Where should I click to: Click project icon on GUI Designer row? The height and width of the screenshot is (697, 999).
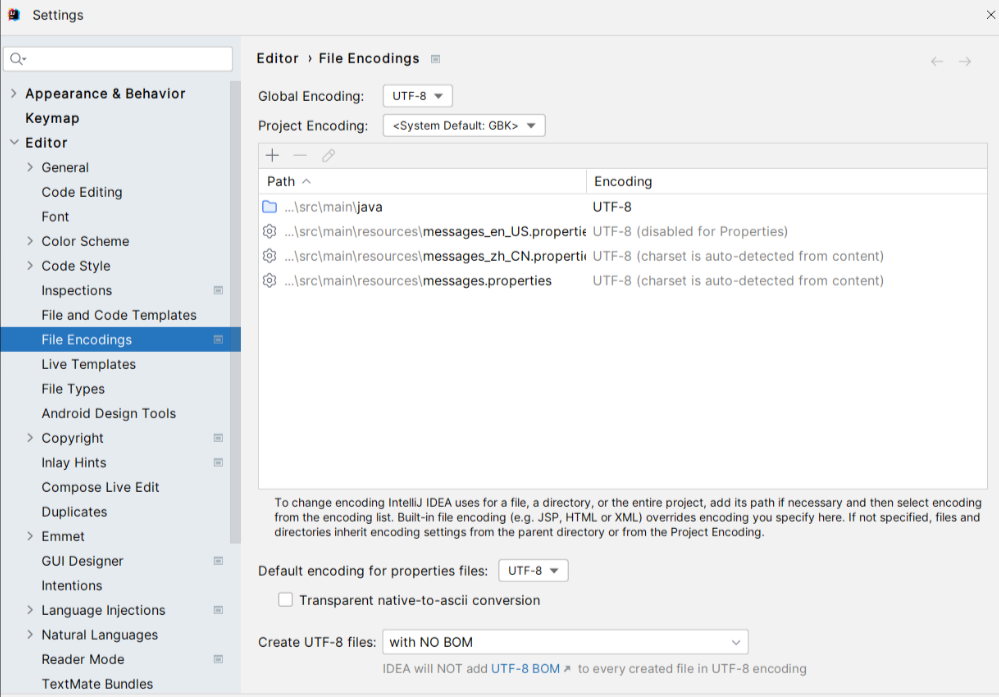[x=219, y=561]
